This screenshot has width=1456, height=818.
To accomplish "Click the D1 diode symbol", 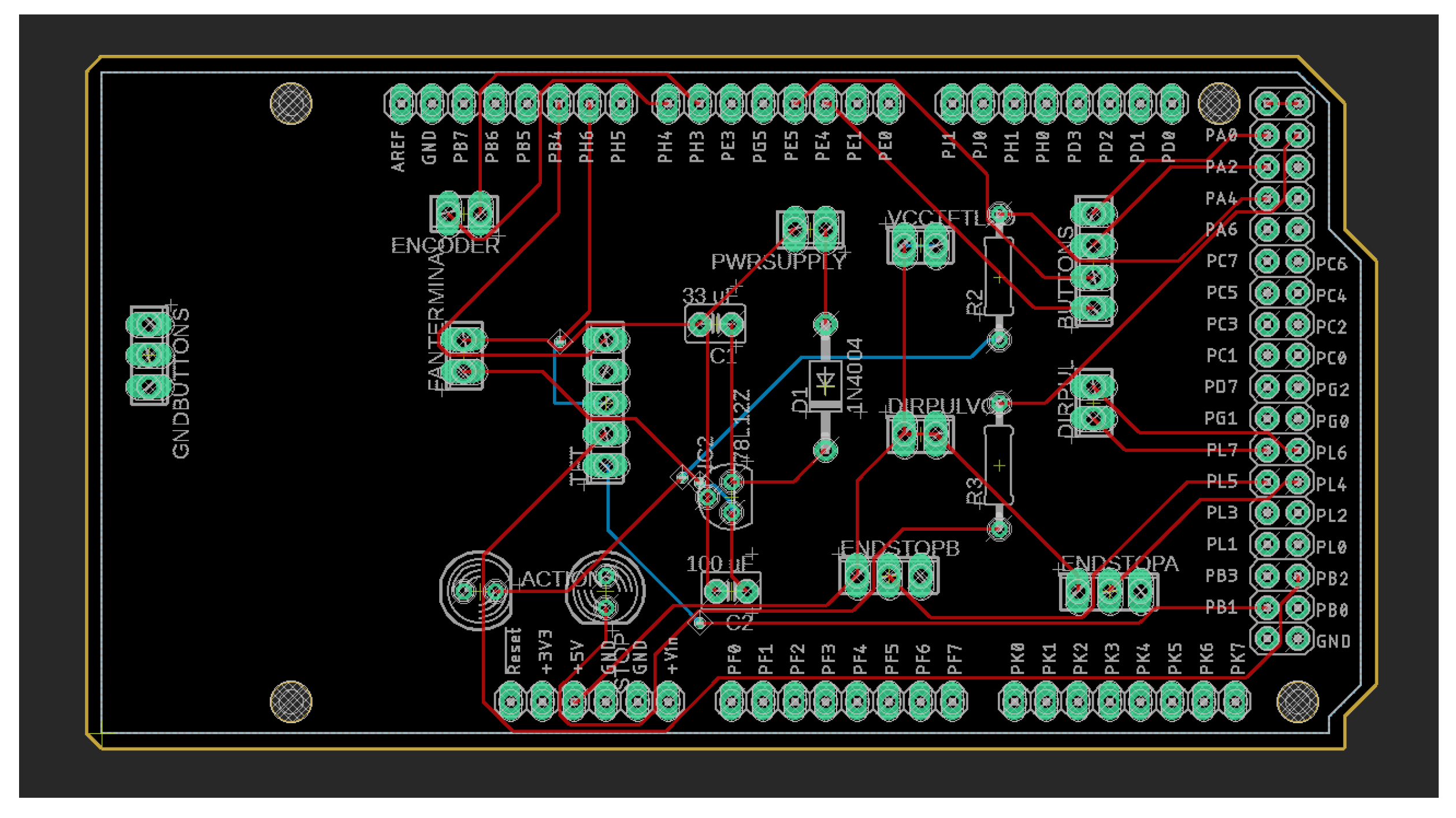I will 825,382.
